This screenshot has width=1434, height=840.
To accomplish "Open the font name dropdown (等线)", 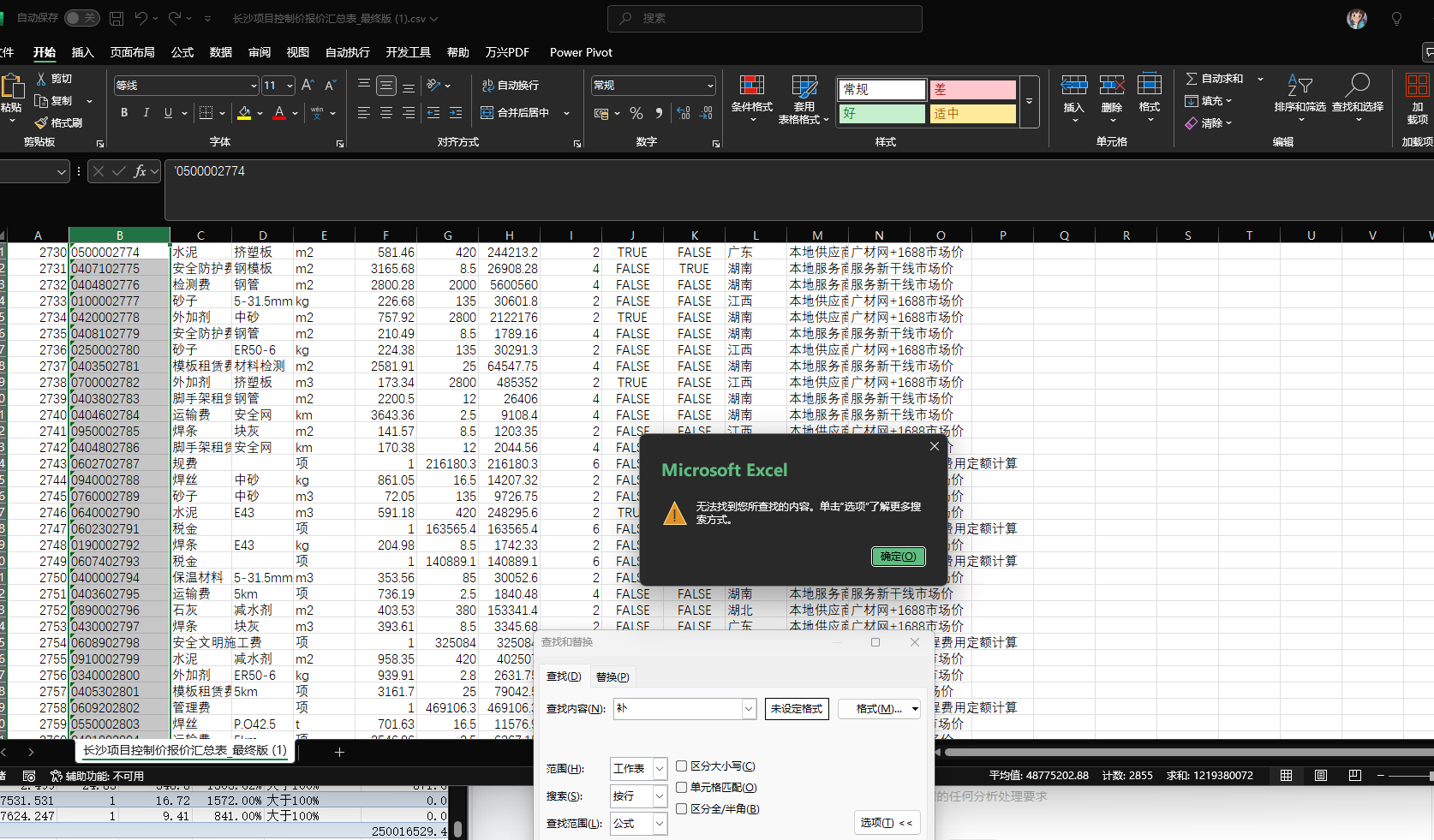I will [x=254, y=86].
